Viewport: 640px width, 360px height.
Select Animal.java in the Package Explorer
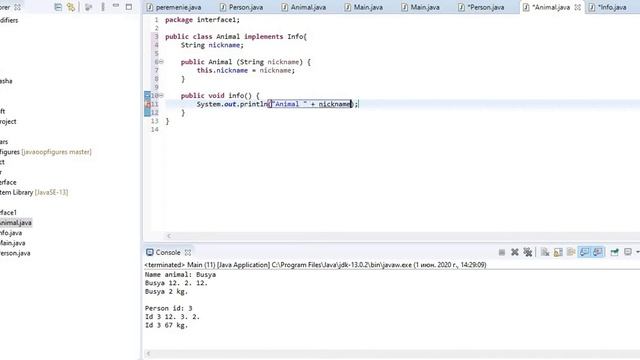[x=16, y=222]
